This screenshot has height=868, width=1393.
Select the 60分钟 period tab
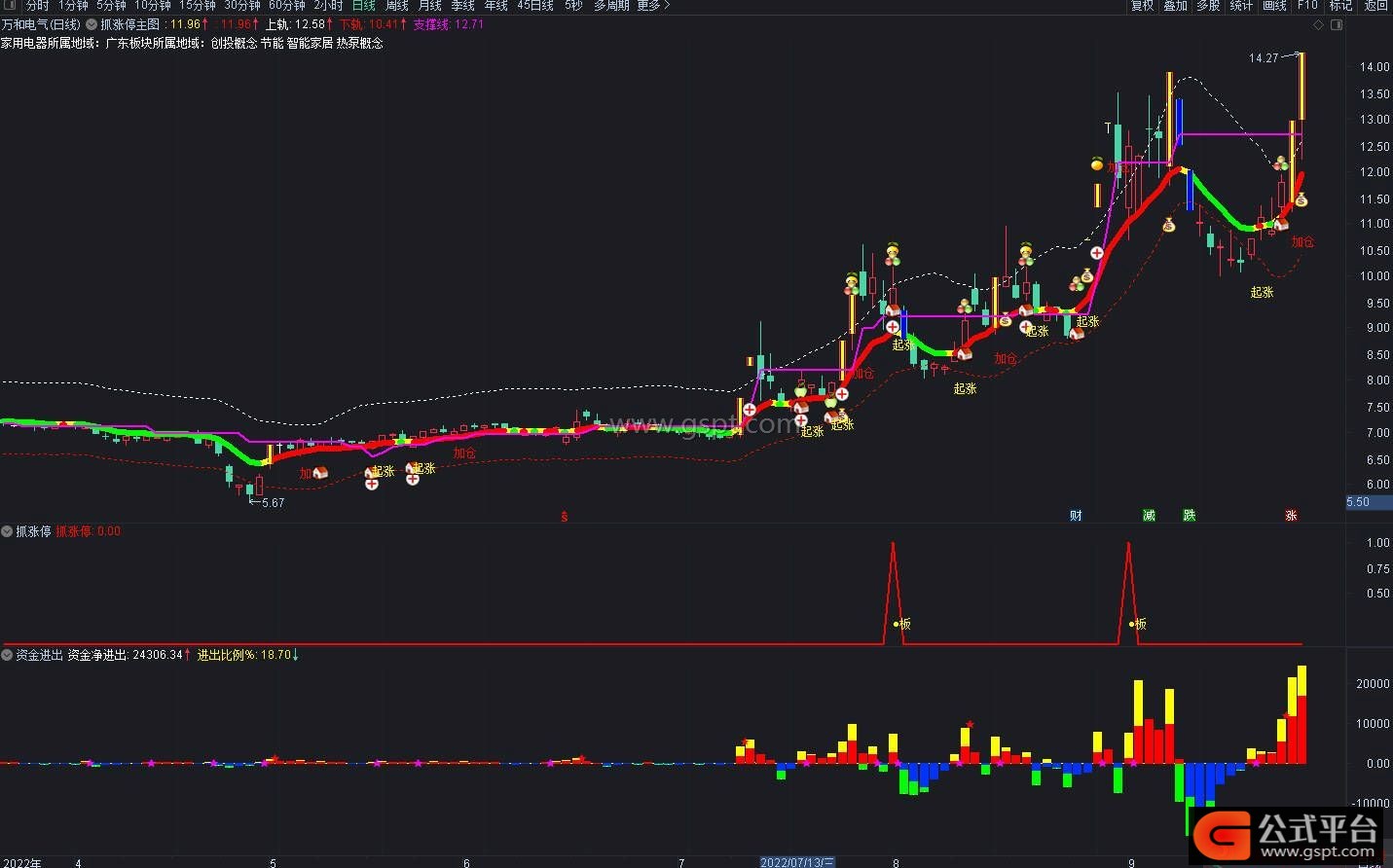tap(287, 5)
